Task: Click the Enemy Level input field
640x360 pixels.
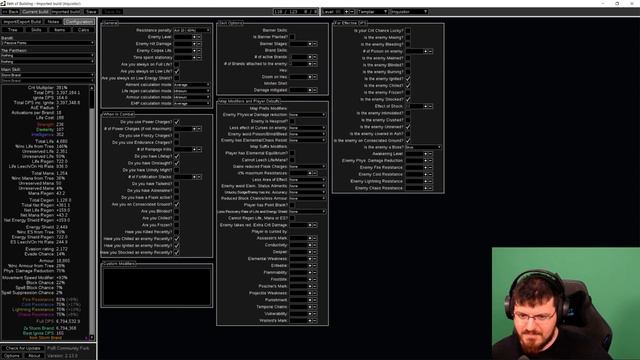Action: click(x=182, y=37)
